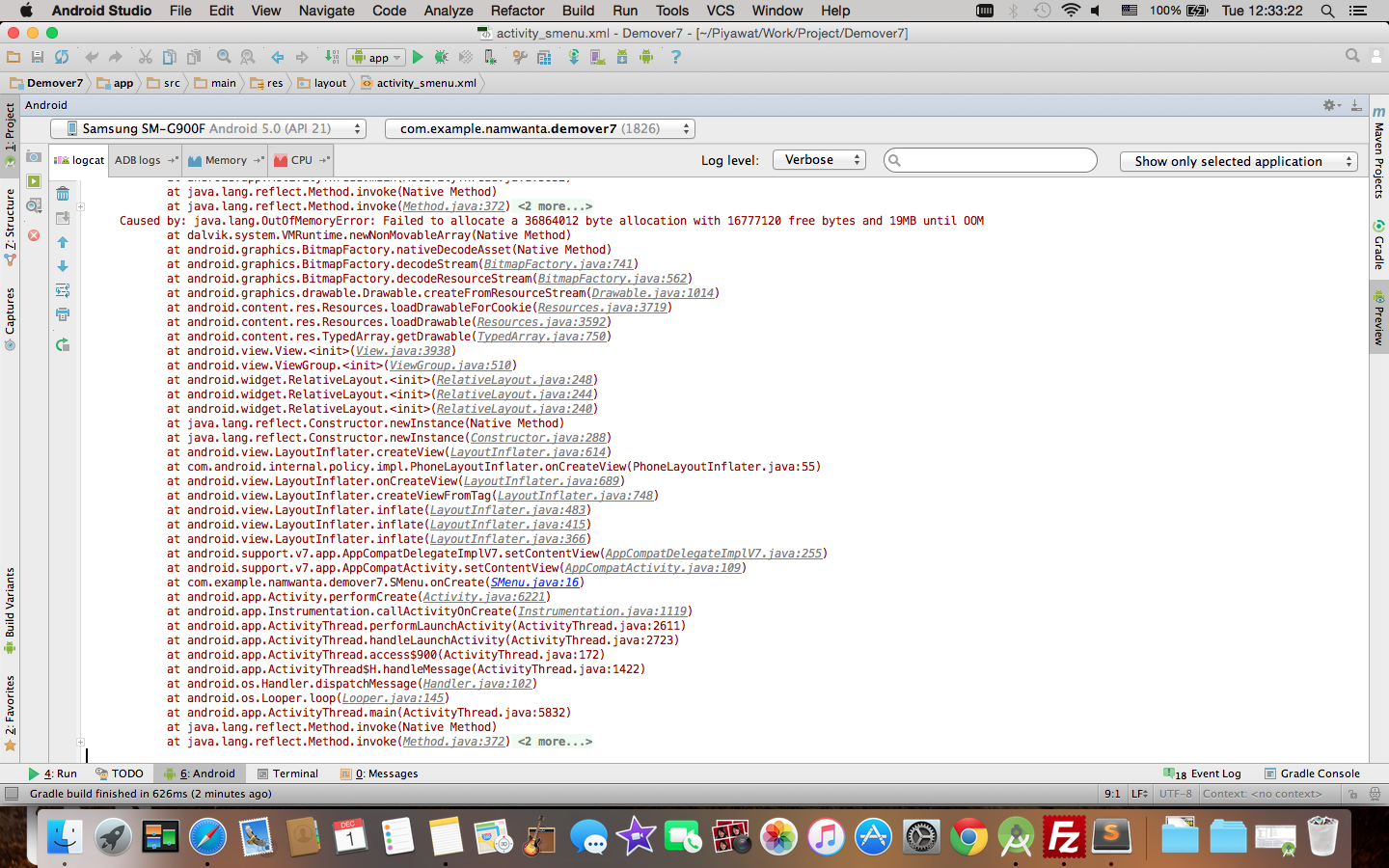1389x868 pixels.
Task: Click the Synchronize toolbar icon
Action: pos(62,57)
